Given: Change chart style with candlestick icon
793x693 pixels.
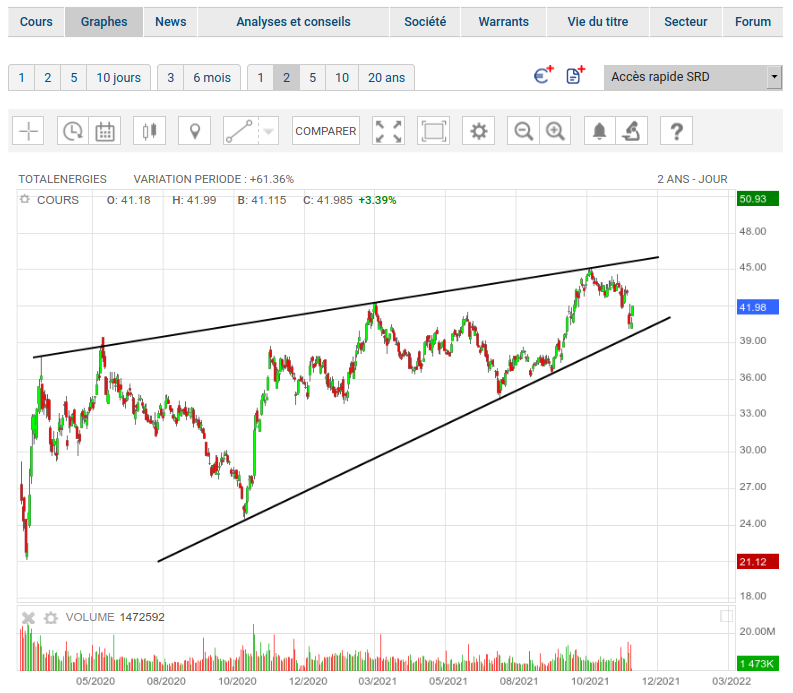Looking at the screenshot, I should coord(149,131).
